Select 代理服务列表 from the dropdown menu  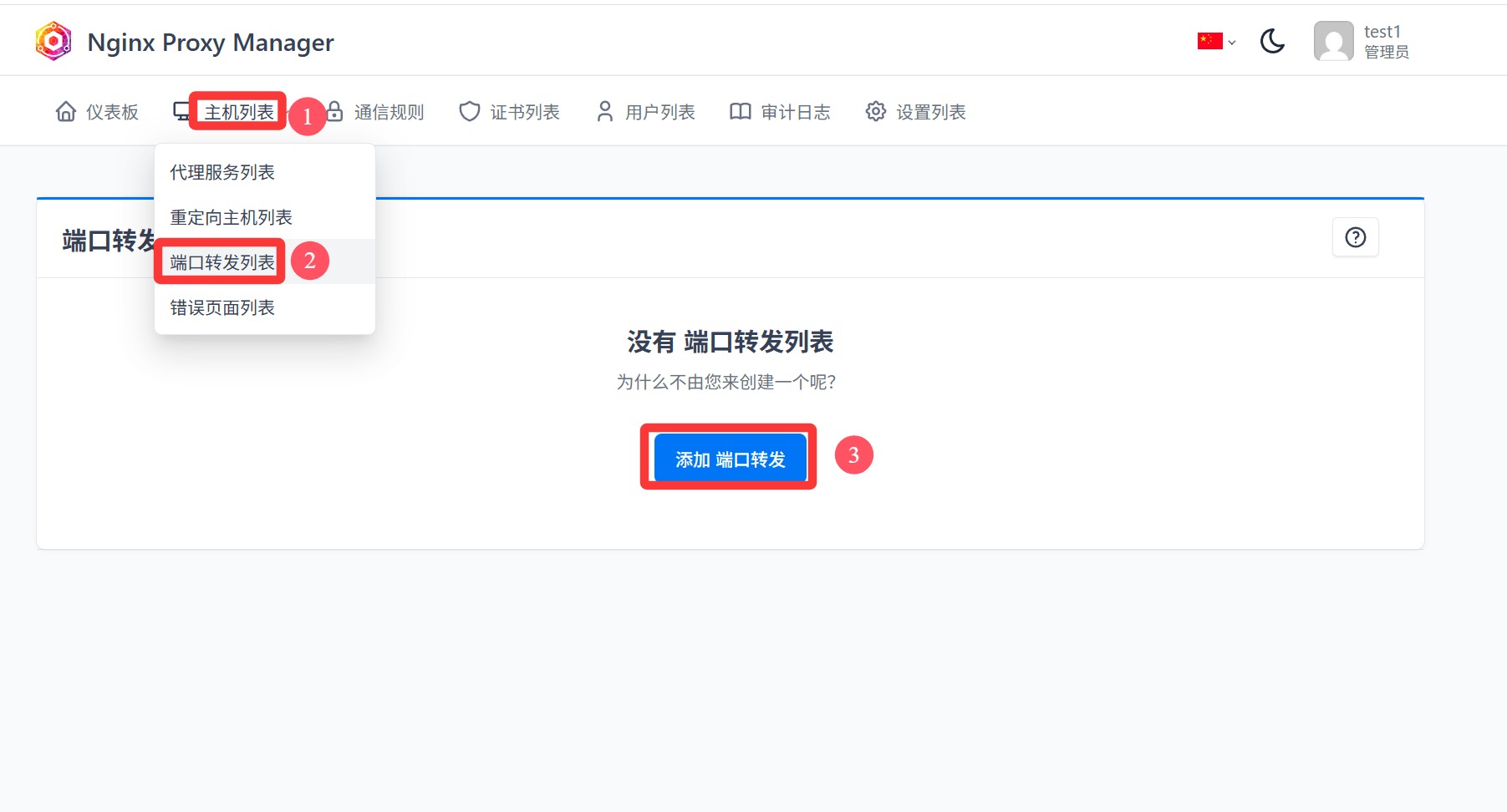tap(222, 172)
